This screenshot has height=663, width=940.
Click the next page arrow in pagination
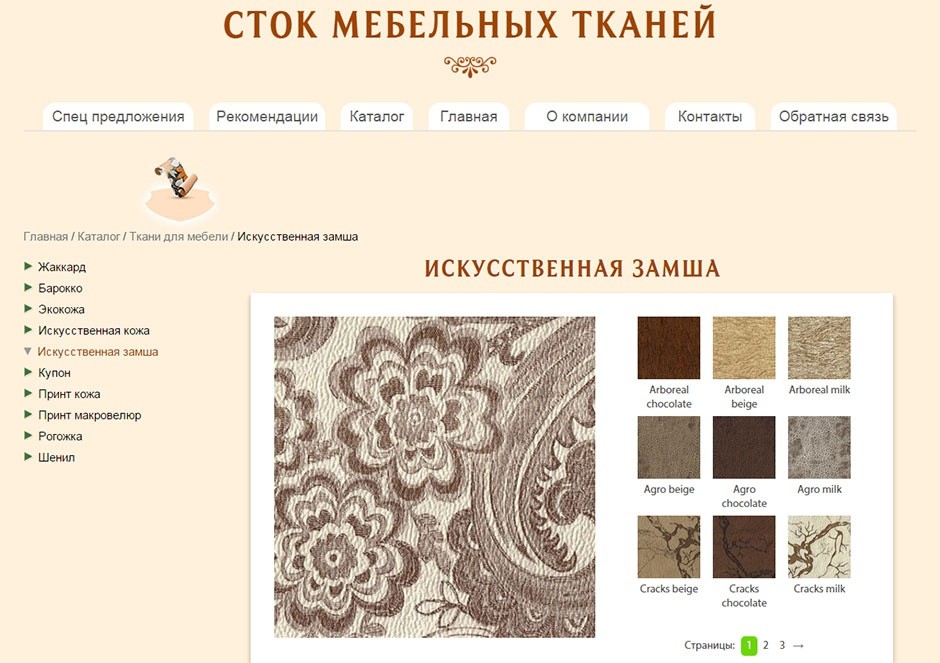coord(798,646)
